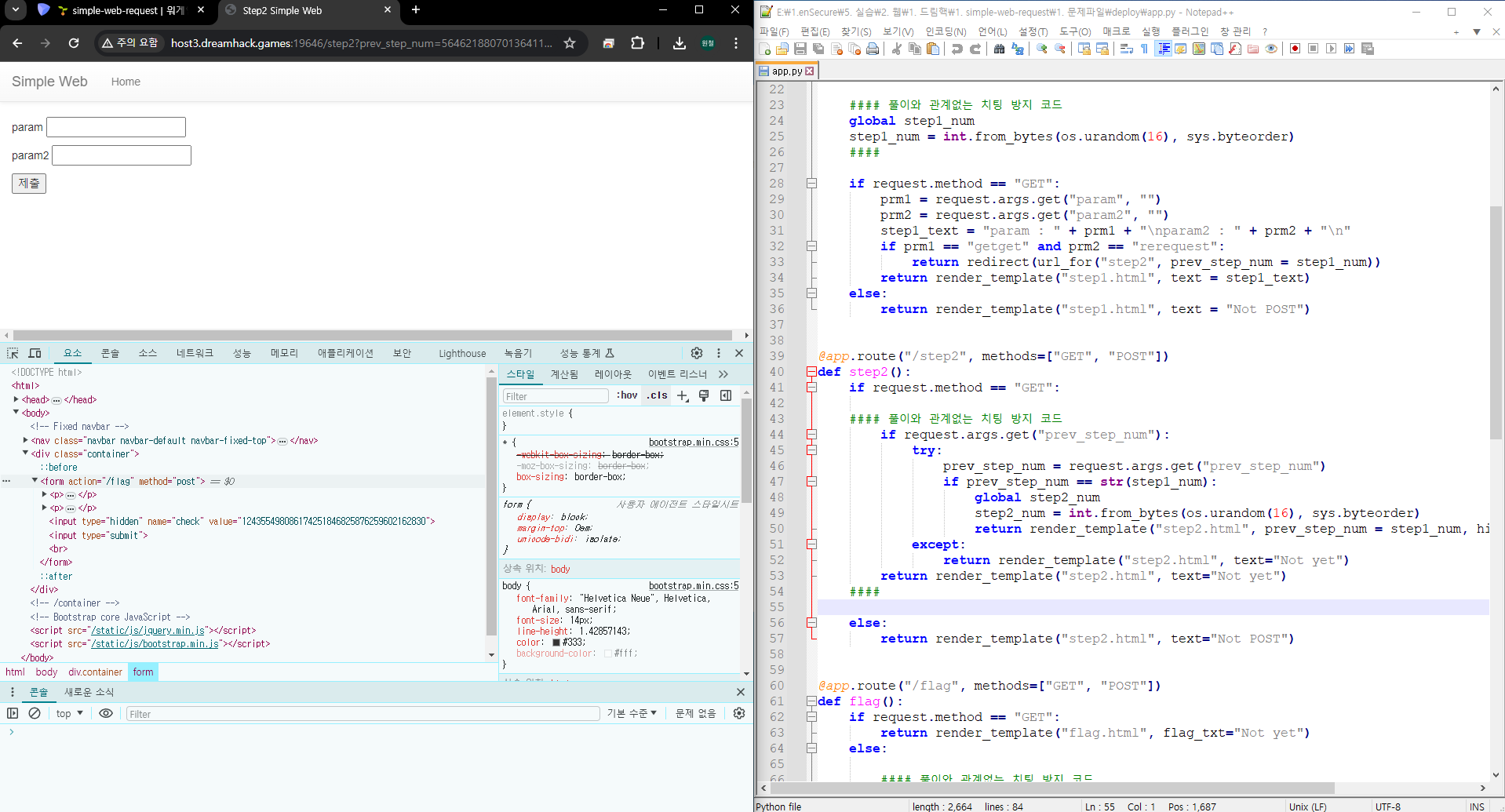
Task: Click the DevTools inspect element picker icon
Action: [13, 353]
